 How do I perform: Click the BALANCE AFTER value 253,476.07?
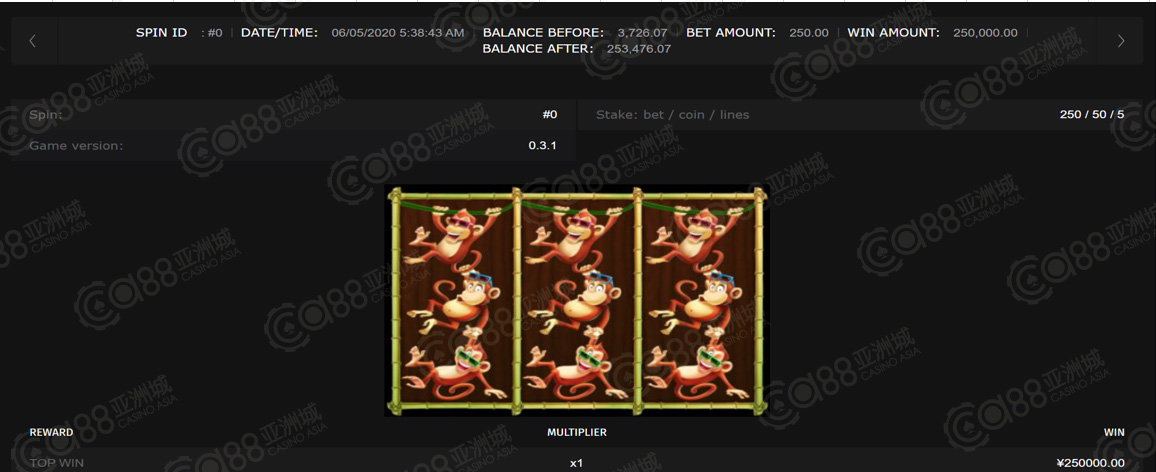tap(638, 49)
